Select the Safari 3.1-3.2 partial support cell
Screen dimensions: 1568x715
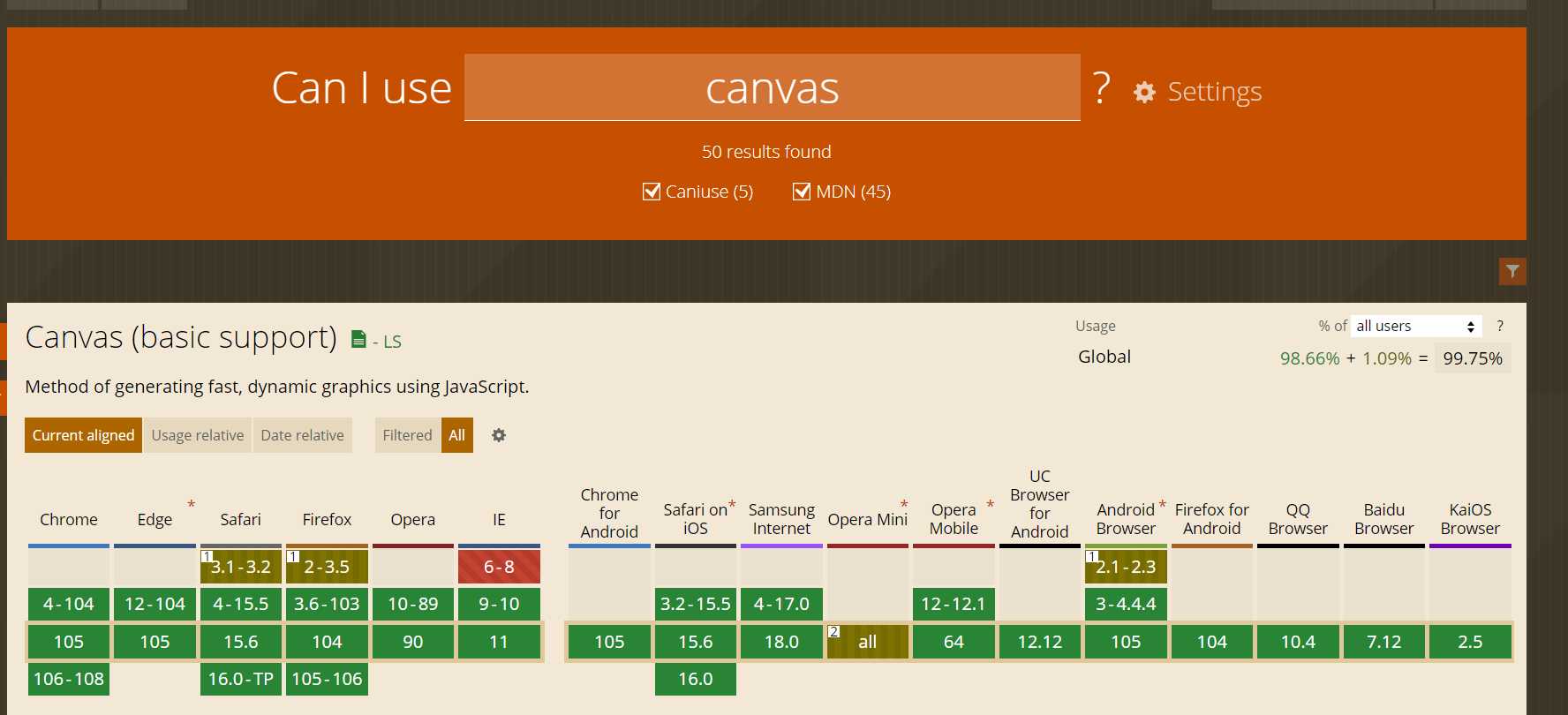[241, 567]
